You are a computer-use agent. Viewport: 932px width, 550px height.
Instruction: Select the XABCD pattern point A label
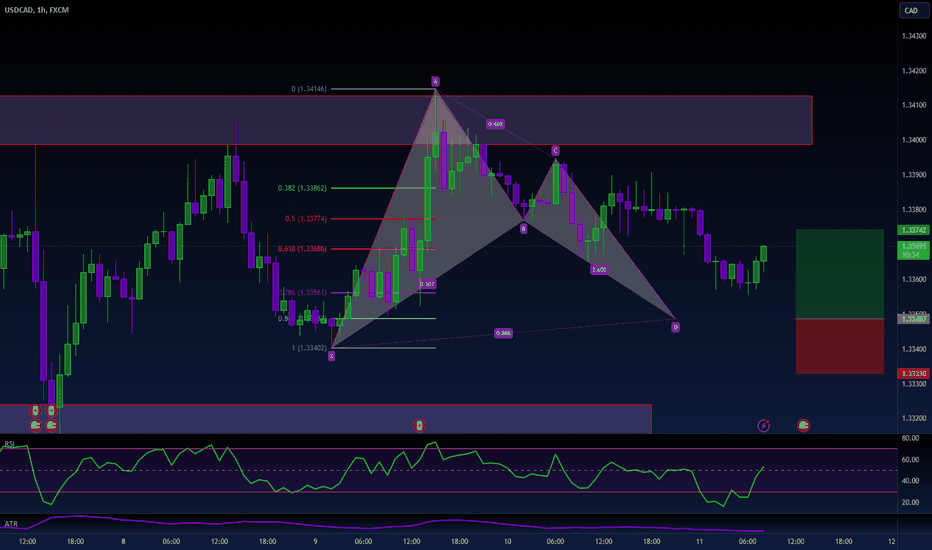[435, 81]
